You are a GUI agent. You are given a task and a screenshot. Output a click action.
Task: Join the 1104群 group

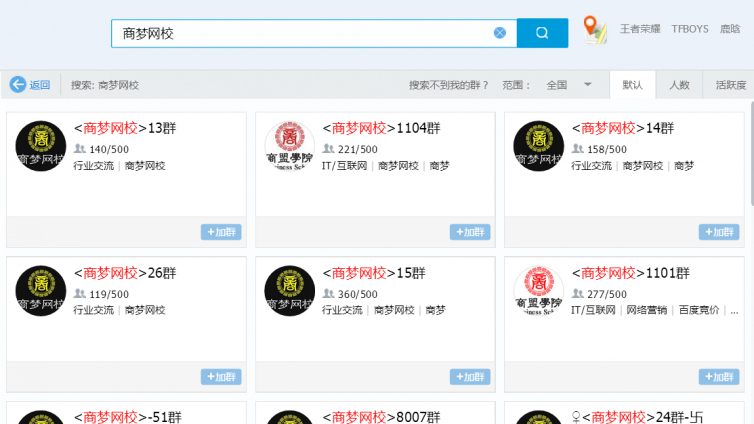(470, 232)
